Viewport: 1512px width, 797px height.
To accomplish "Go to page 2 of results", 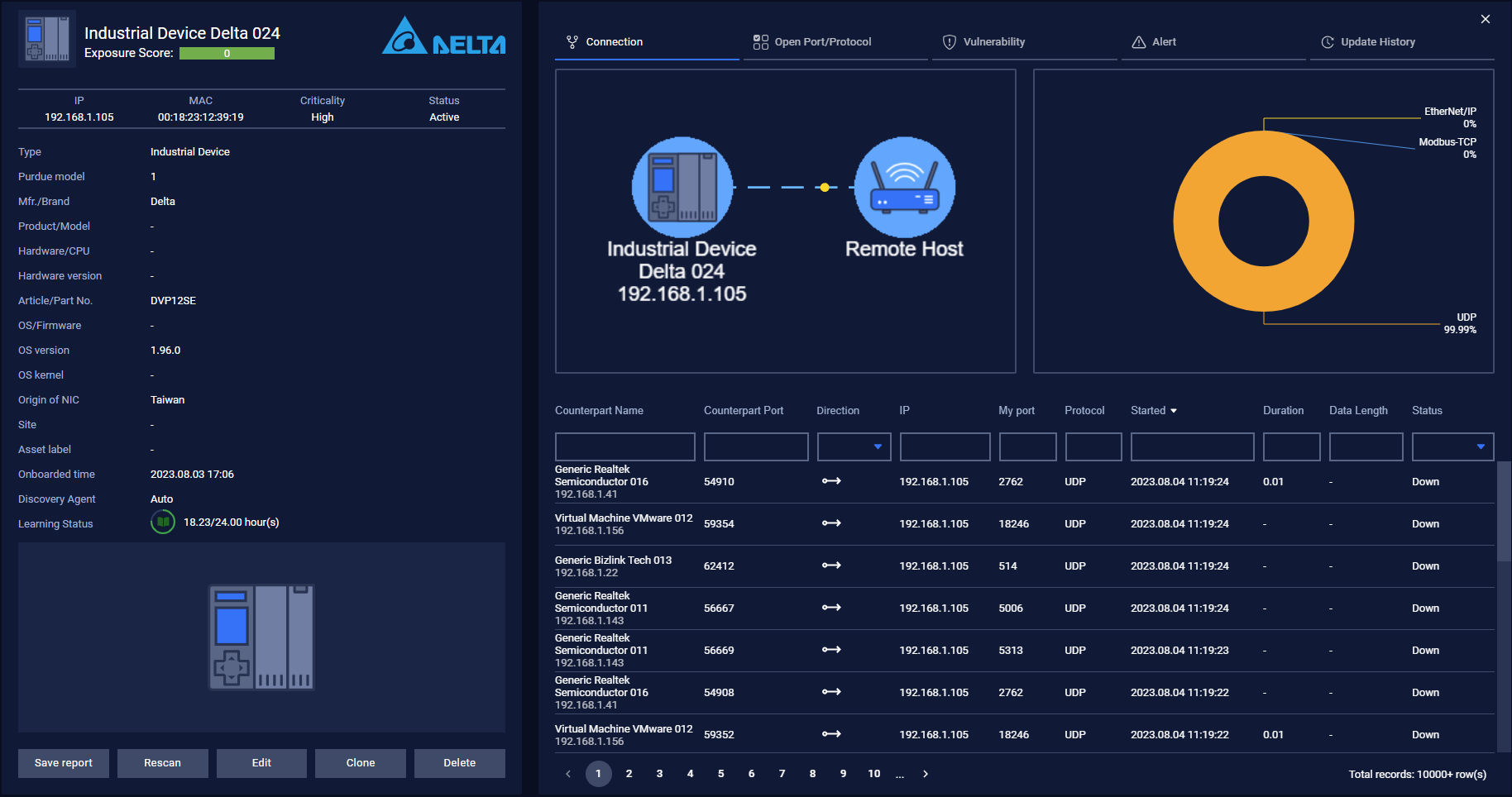I will point(629,774).
